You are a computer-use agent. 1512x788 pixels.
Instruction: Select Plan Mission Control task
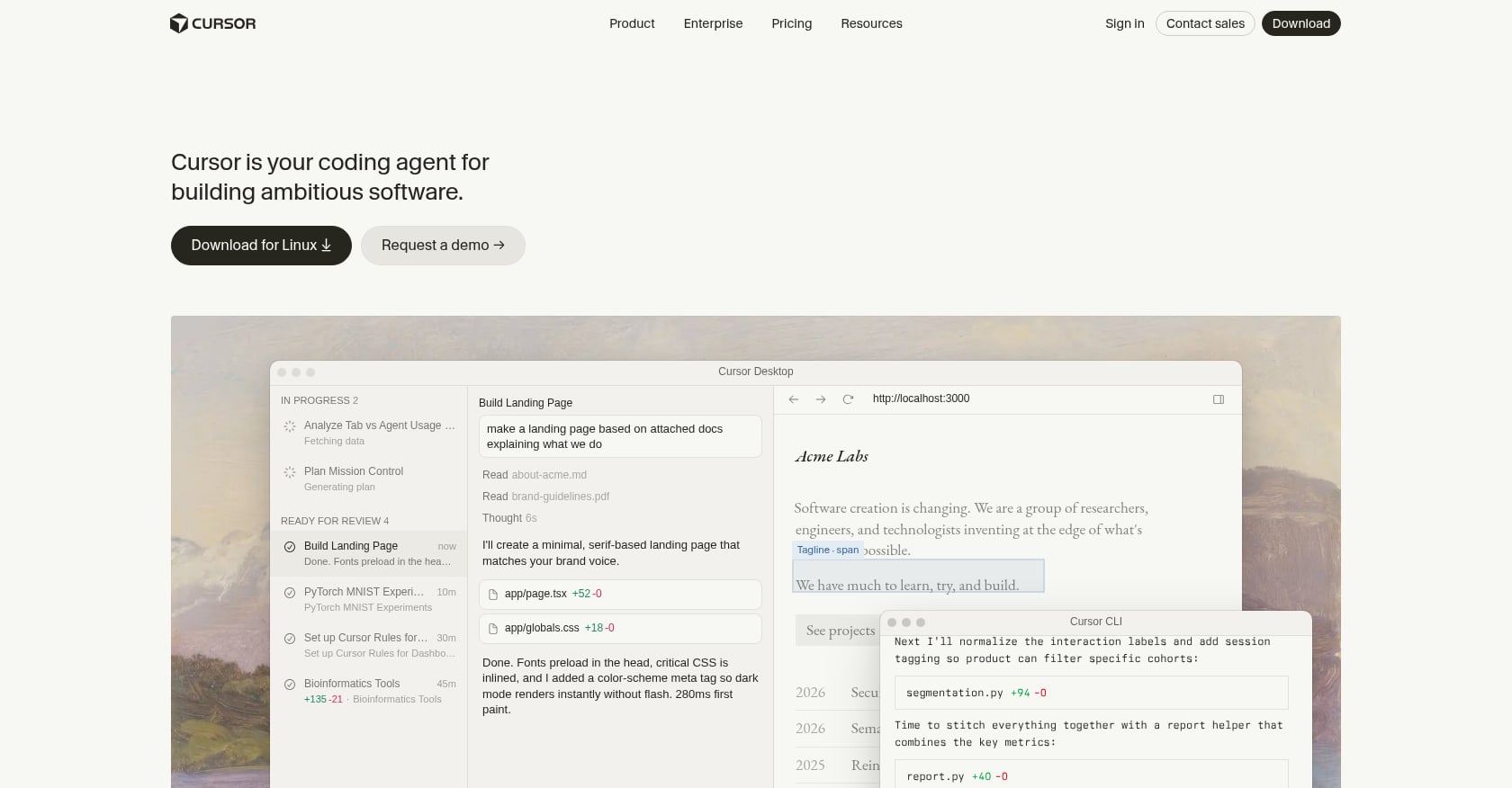(x=369, y=479)
